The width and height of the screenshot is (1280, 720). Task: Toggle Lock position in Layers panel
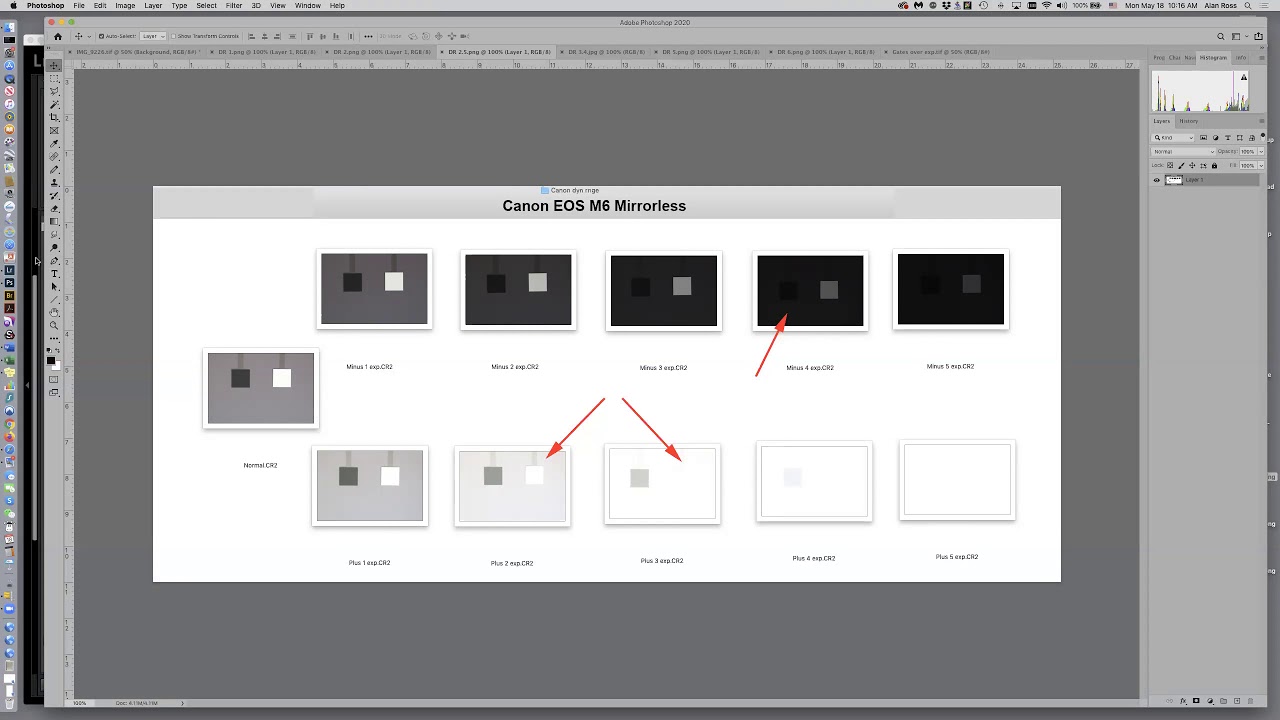1192,165
